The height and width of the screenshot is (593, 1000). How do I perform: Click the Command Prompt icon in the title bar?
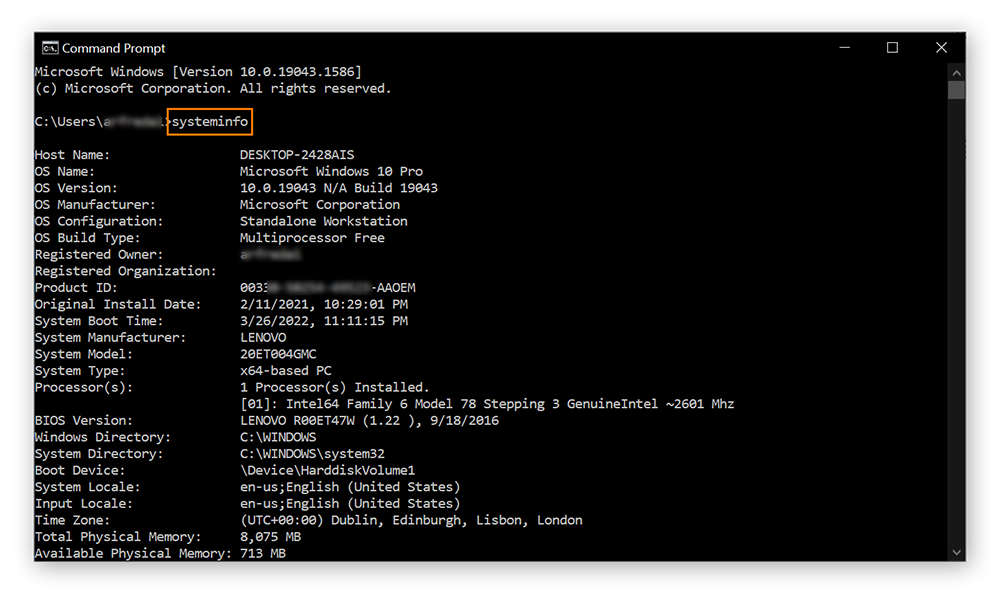[x=51, y=47]
